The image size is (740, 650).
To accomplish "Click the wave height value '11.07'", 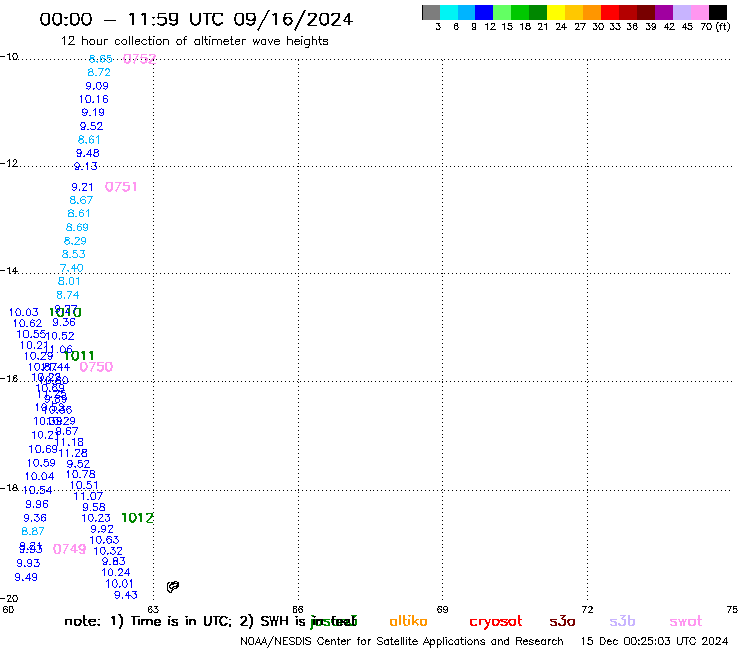I will [x=88, y=496].
